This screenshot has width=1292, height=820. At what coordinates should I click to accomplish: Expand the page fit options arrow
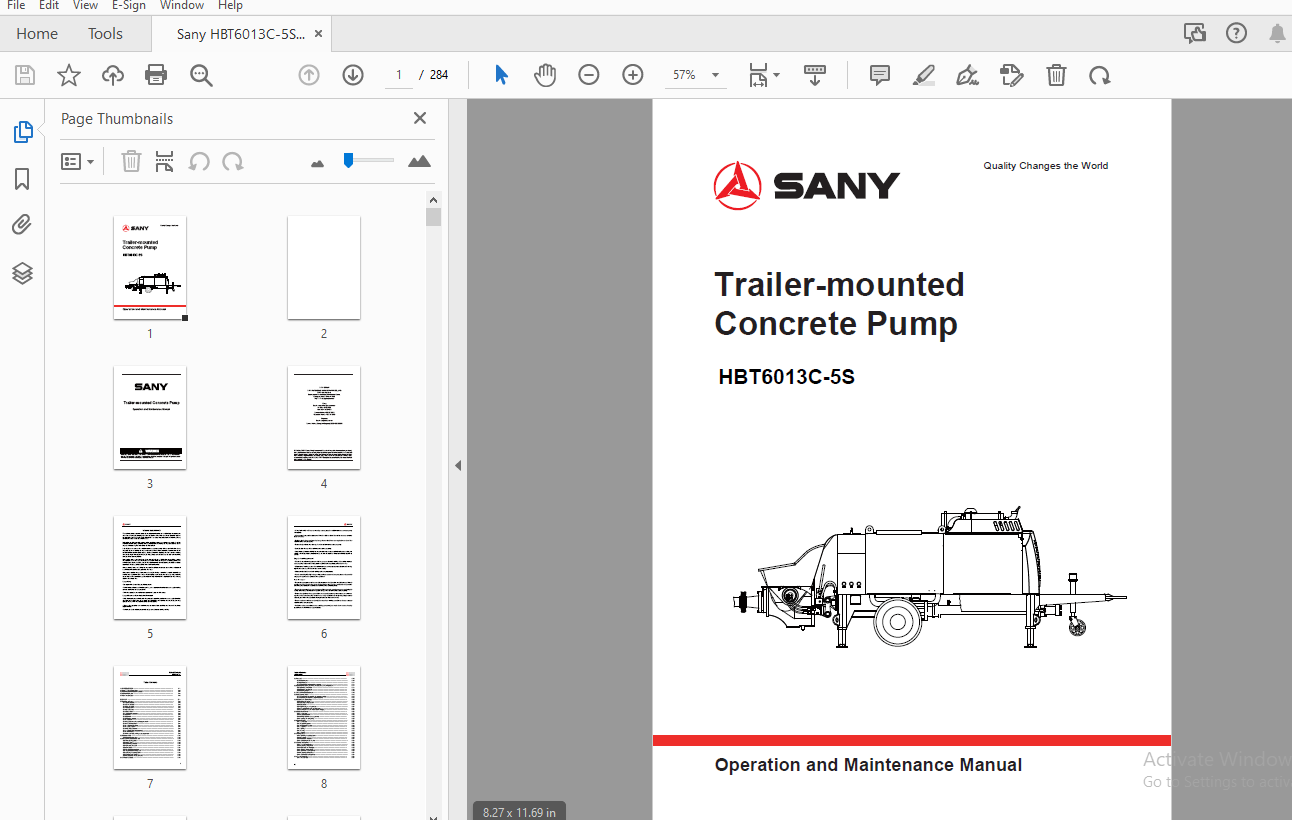tap(777, 75)
